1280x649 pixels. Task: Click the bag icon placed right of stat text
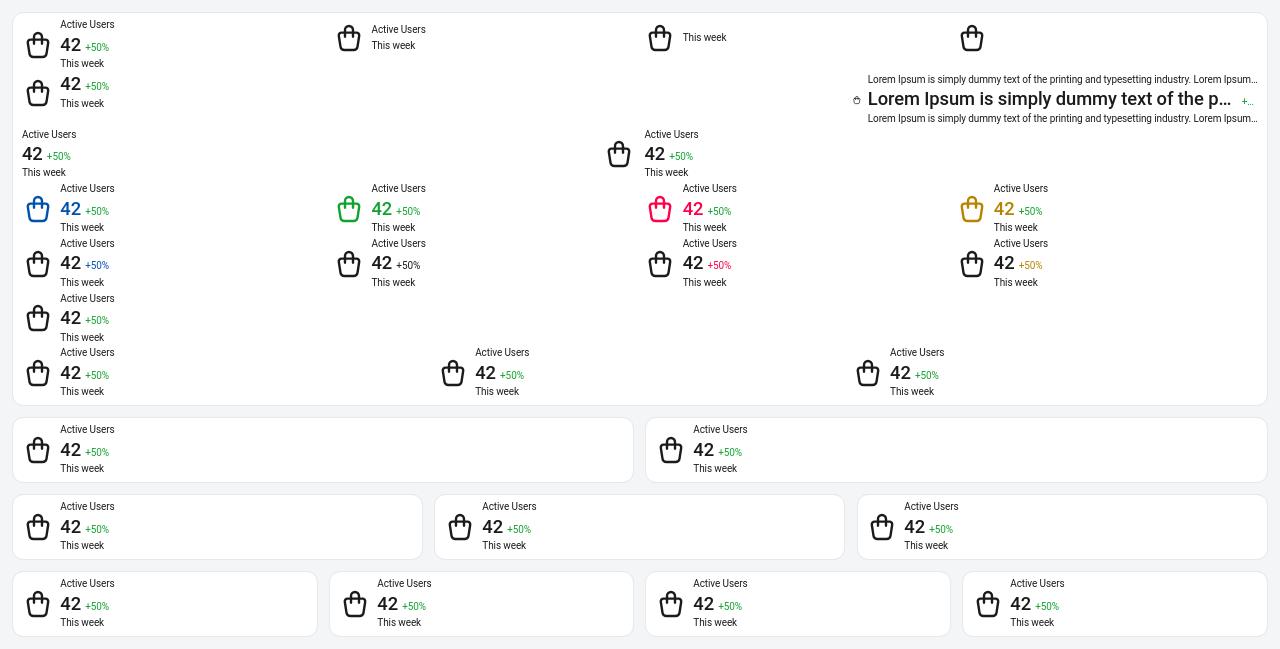tap(619, 154)
